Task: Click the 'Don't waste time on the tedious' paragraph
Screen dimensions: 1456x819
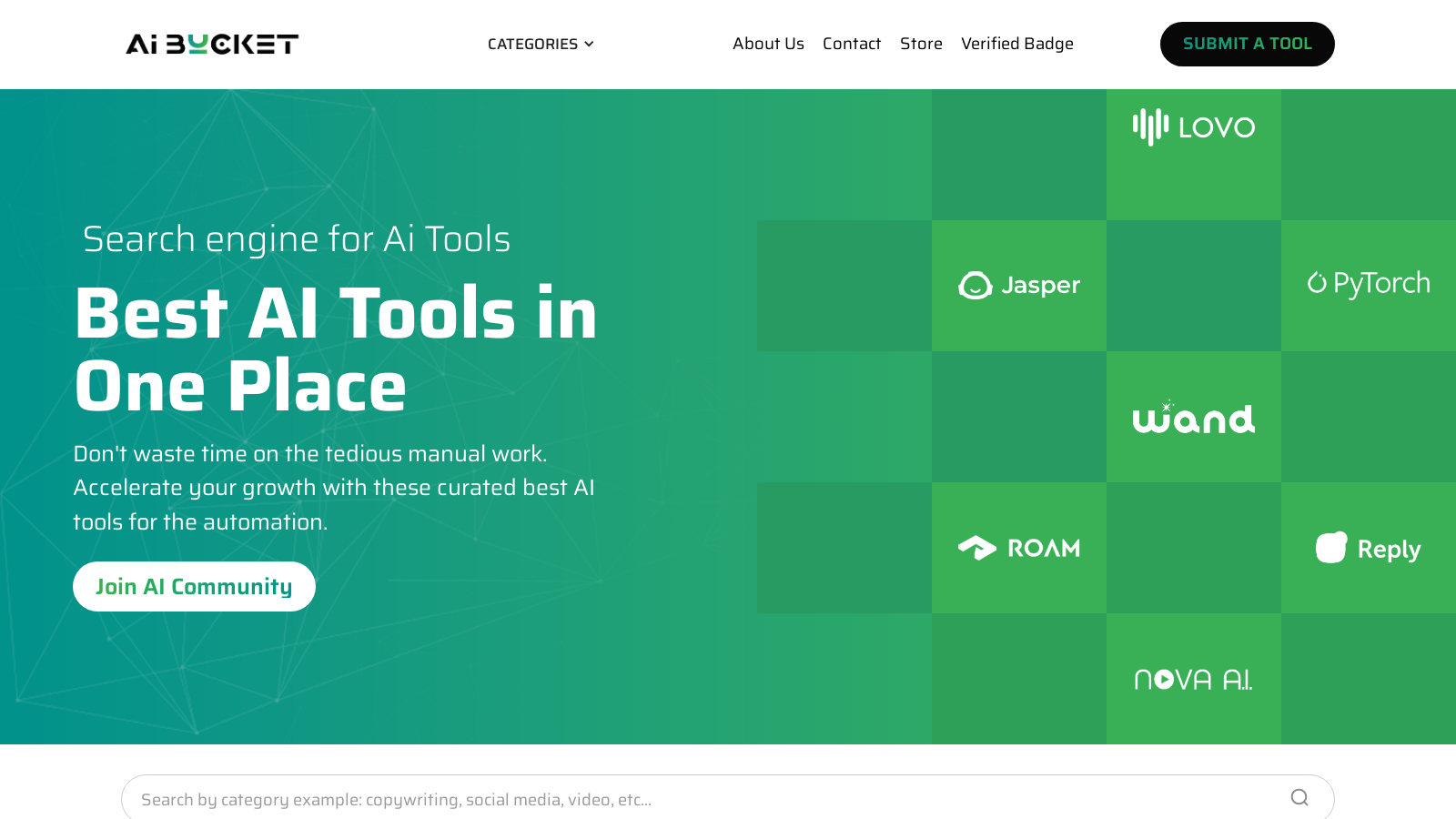Action: (x=334, y=488)
